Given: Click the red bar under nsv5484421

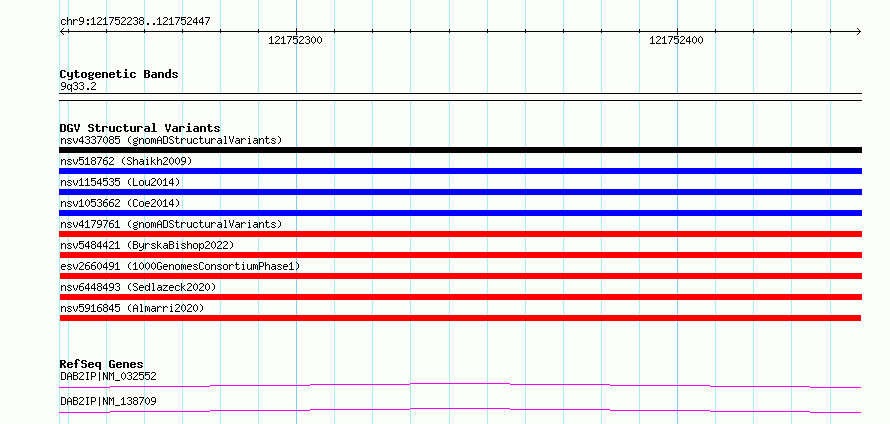Looking at the screenshot, I should [461, 255].
